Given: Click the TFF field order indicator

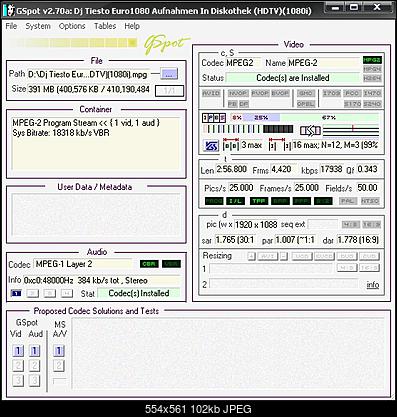Looking at the screenshot, I should click(x=259, y=201).
